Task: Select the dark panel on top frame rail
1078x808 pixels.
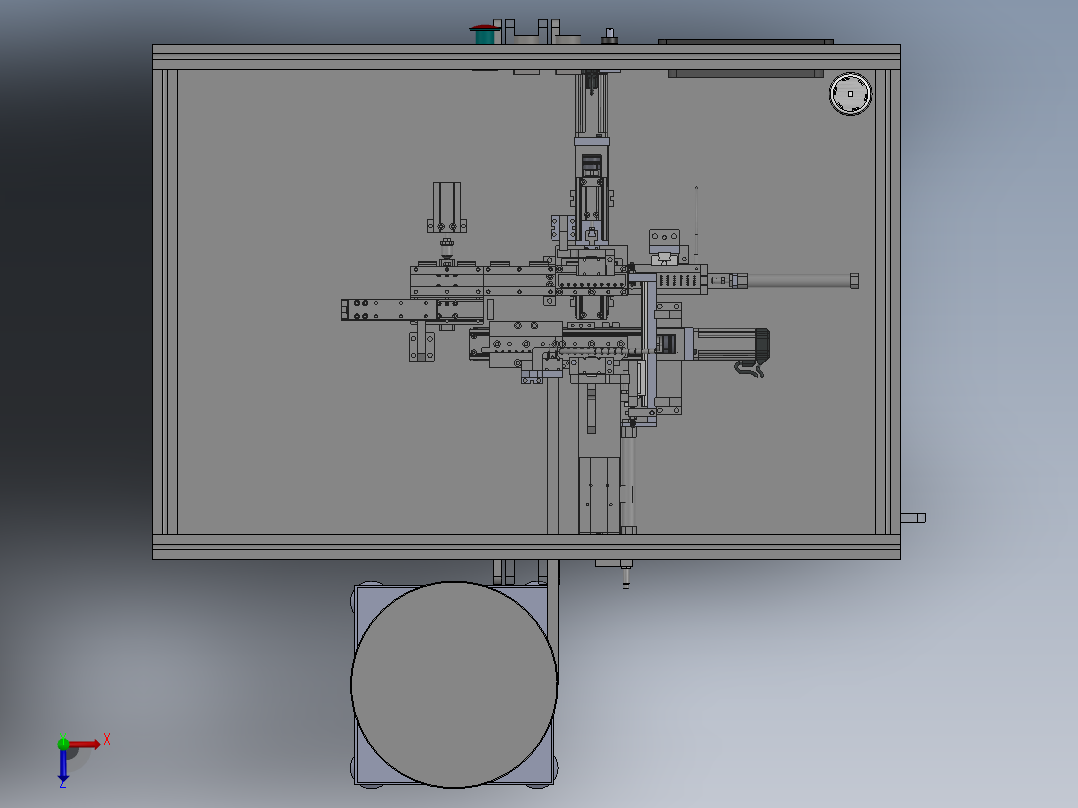Action: pos(746,41)
